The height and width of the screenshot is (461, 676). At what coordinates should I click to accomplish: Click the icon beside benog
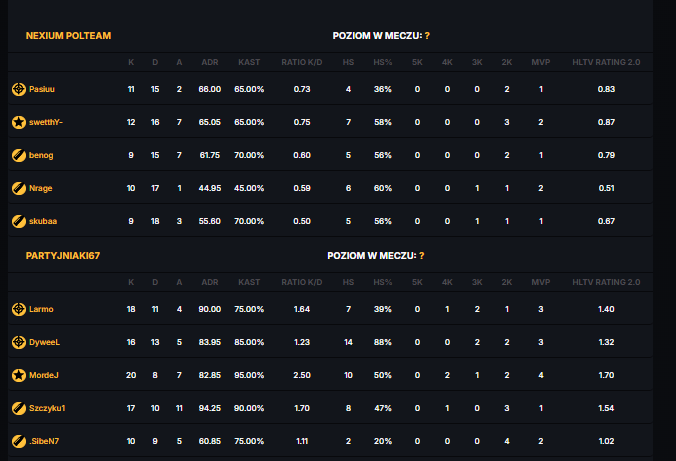[19, 155]
